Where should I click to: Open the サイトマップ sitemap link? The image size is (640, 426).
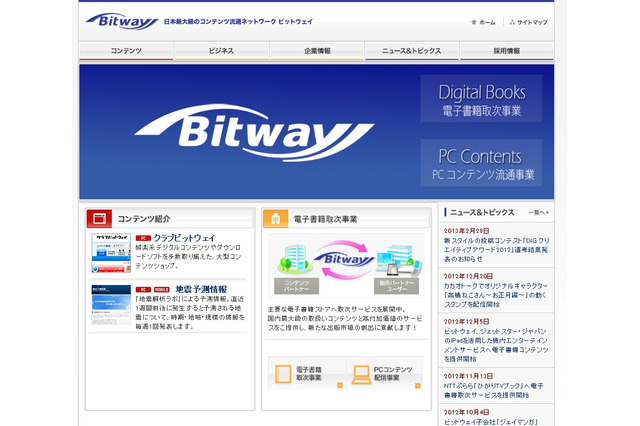pos(532,22)
